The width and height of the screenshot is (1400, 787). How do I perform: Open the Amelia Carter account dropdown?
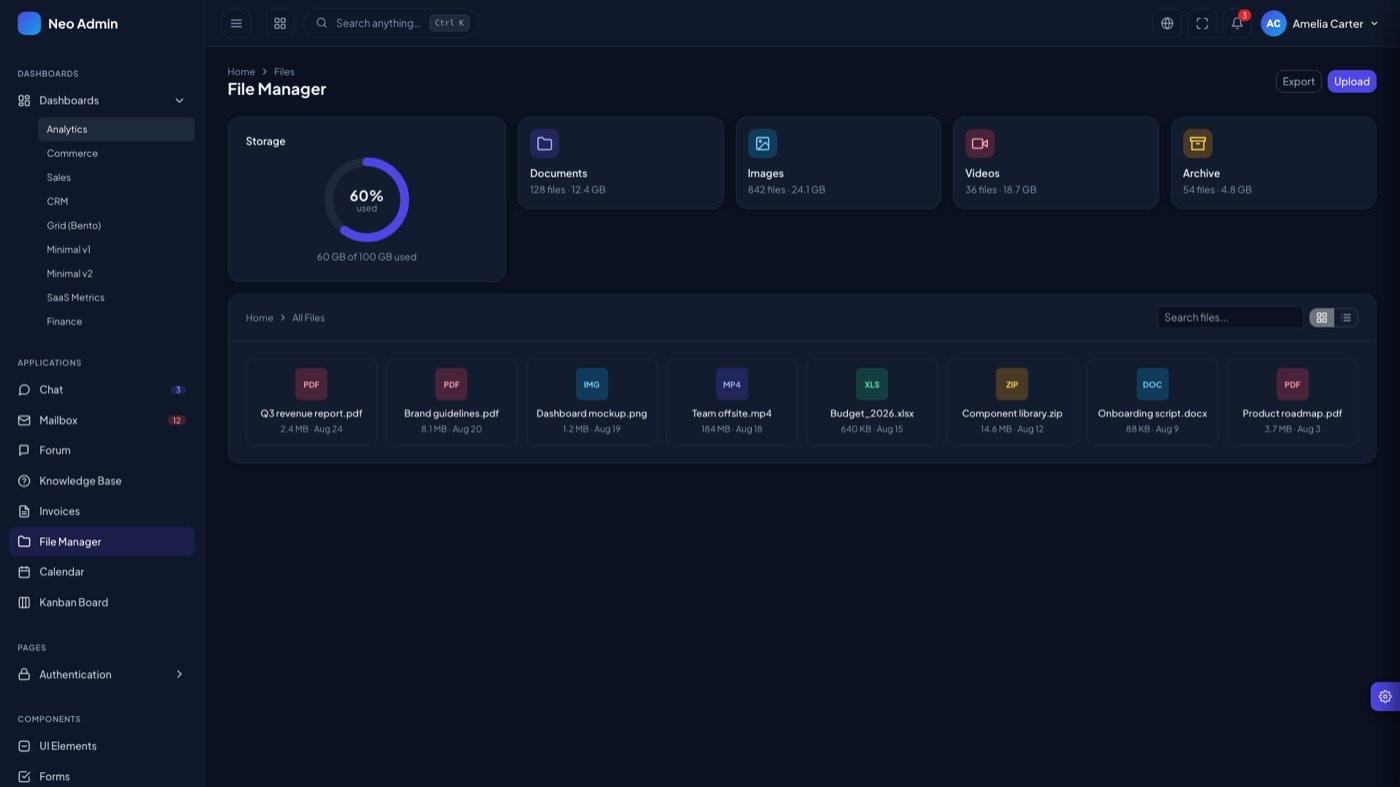pos(1320,23)
